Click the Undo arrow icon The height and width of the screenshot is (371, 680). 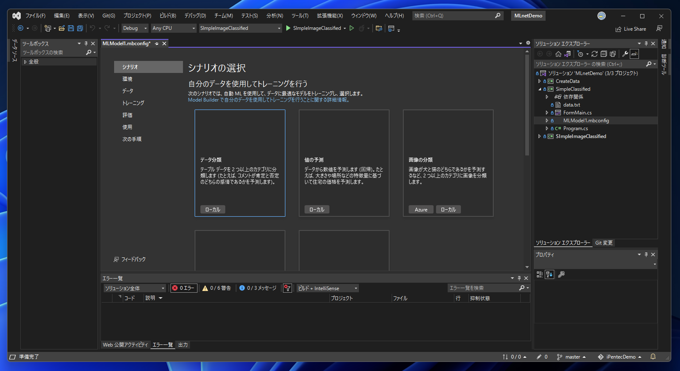click(x=92, y=28)
